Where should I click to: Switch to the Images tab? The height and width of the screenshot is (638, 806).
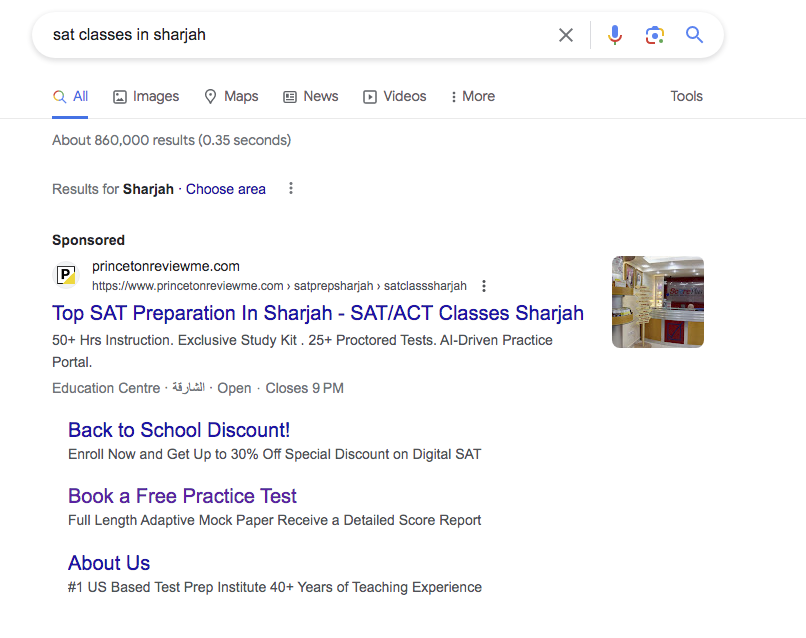pos(146,97)
